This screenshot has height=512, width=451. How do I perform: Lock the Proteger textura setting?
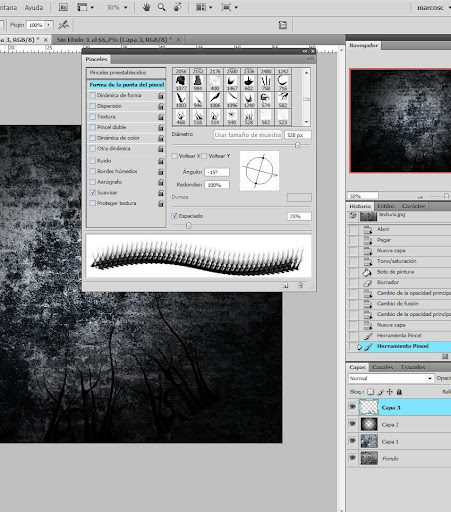click(x=161, y=203)
